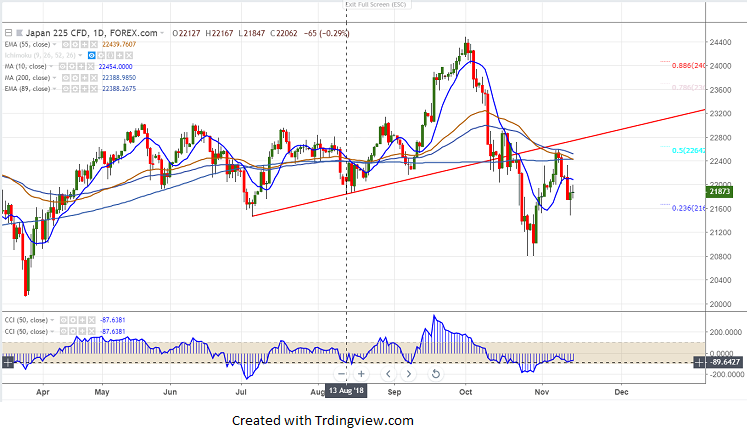The width and height of the screenshot is (747, 431).
Task: Open the upper CCI (50, close) dropdown arrow
Action: 52,320
